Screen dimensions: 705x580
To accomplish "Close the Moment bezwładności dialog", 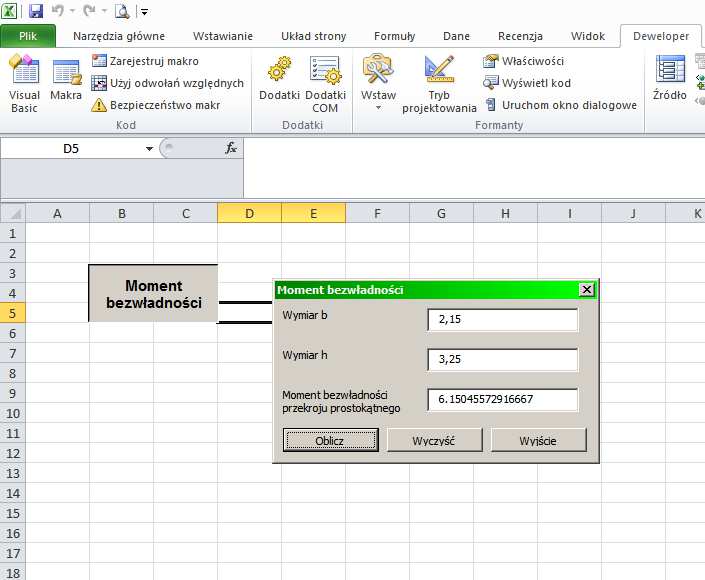I will point(587,290).
